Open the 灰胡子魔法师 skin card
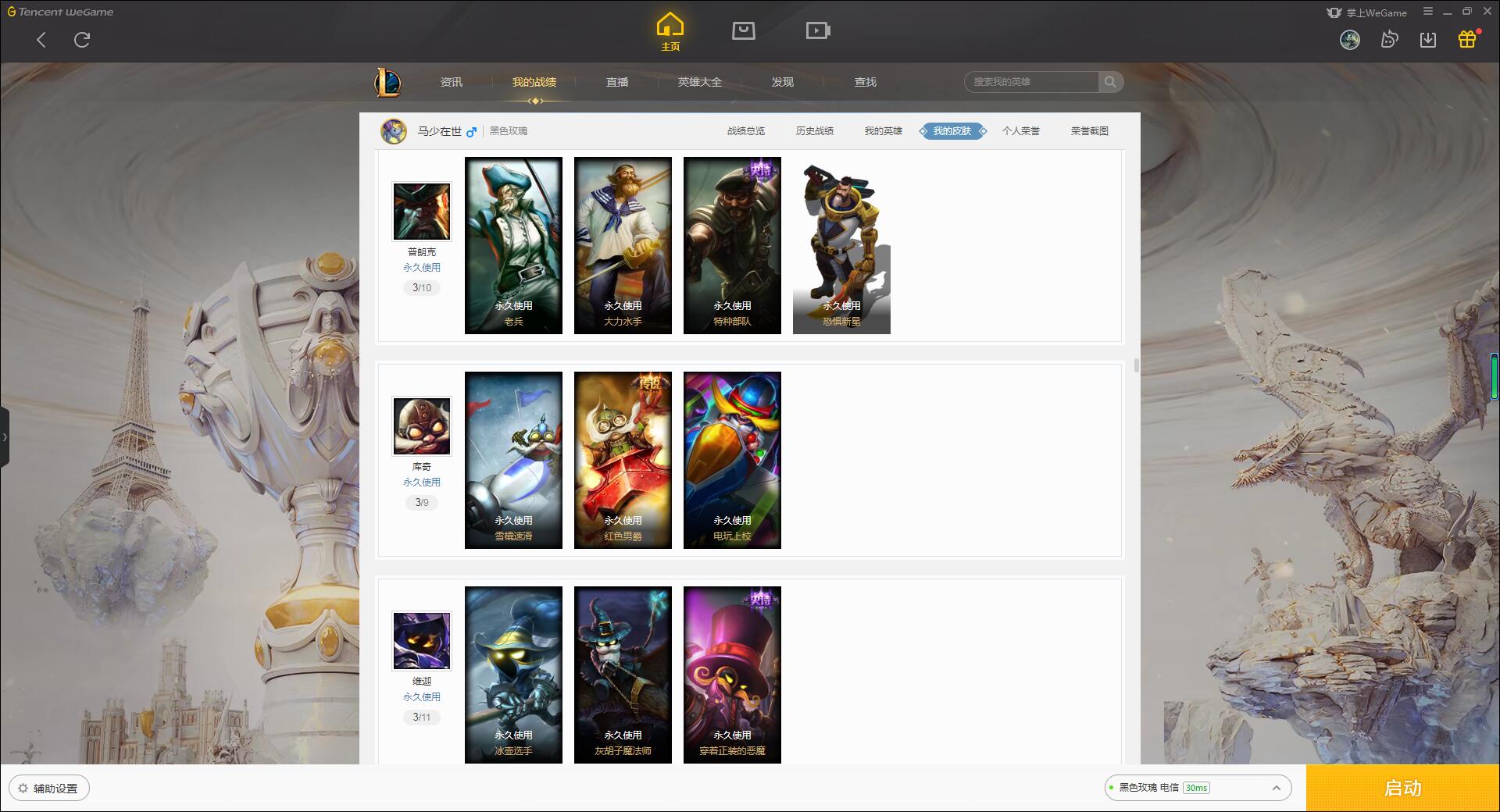This screenshot has height=812, width=1500. click(623, 675)
